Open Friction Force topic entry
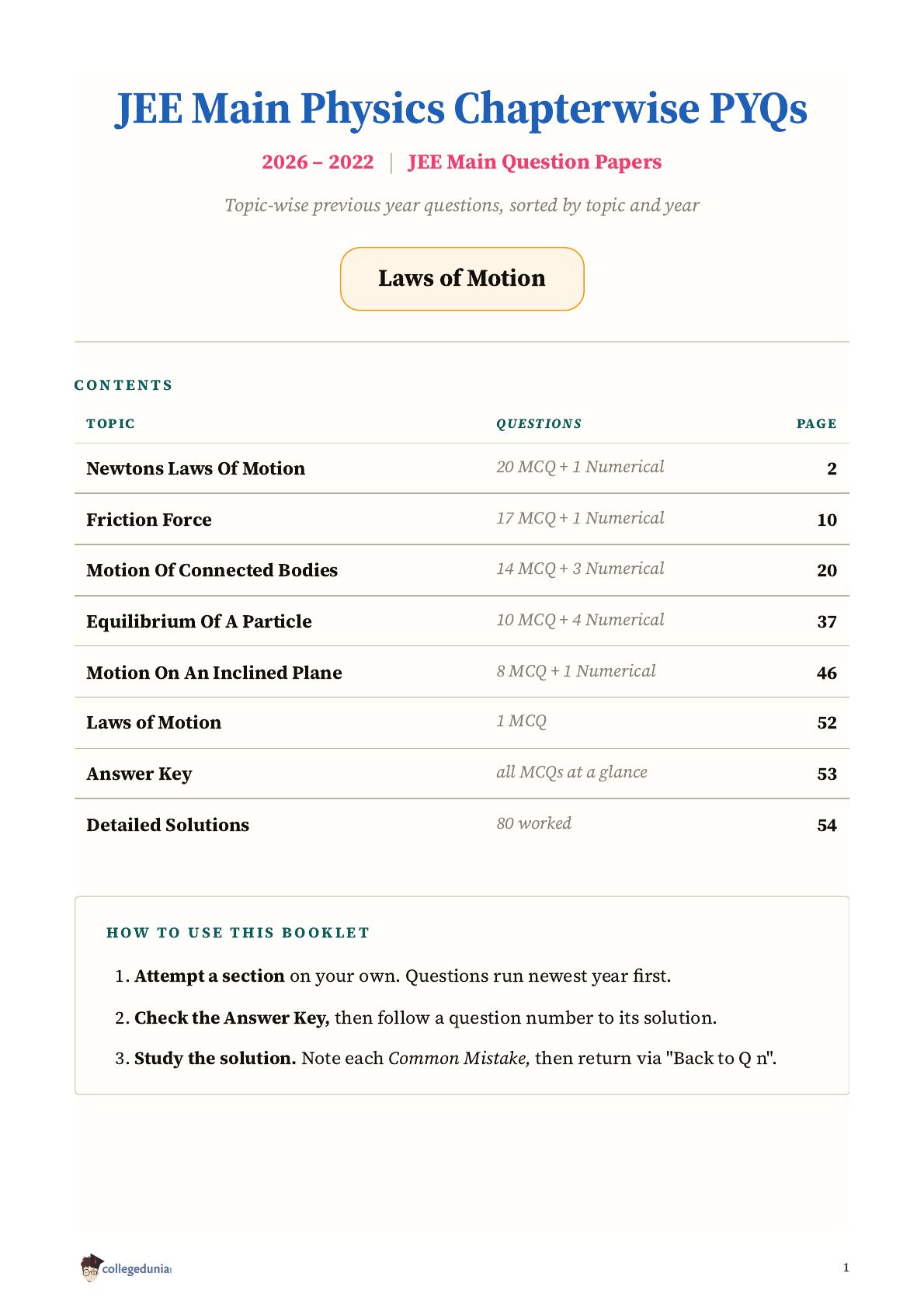The image size is (924, 1308). pyautogui.click(x=149, y=520)
